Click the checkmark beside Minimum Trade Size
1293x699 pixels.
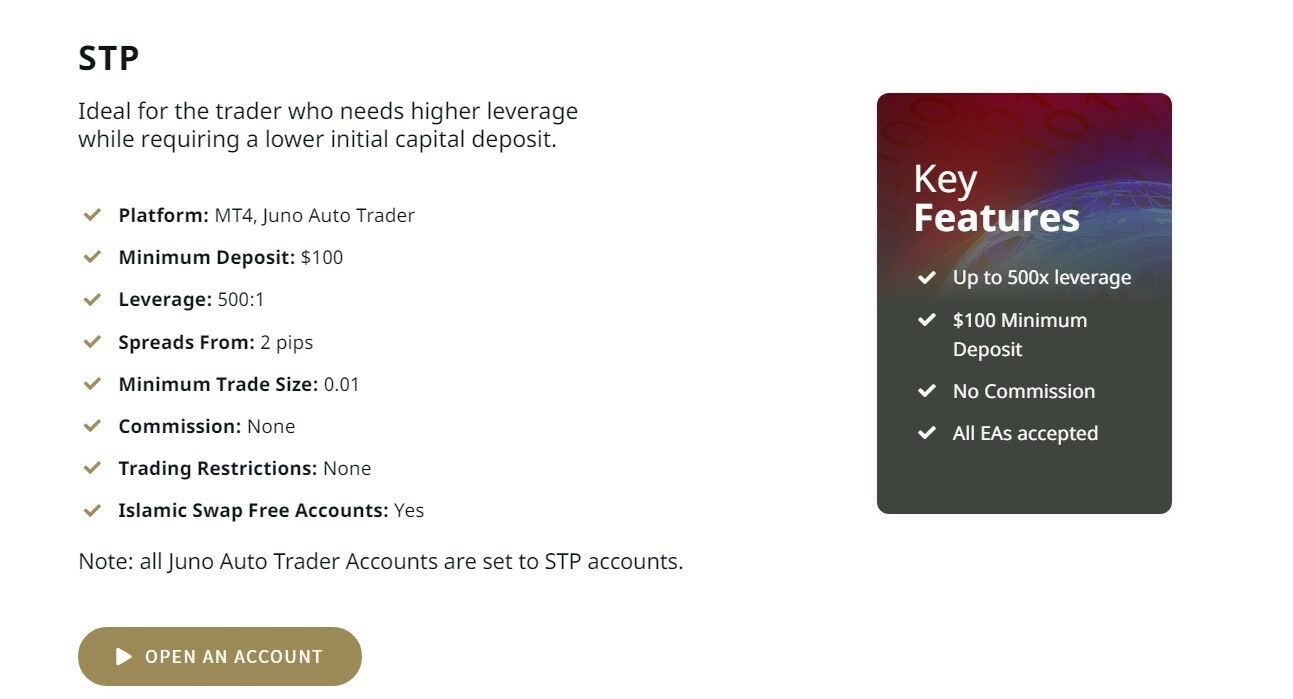[x=92, y=384]
